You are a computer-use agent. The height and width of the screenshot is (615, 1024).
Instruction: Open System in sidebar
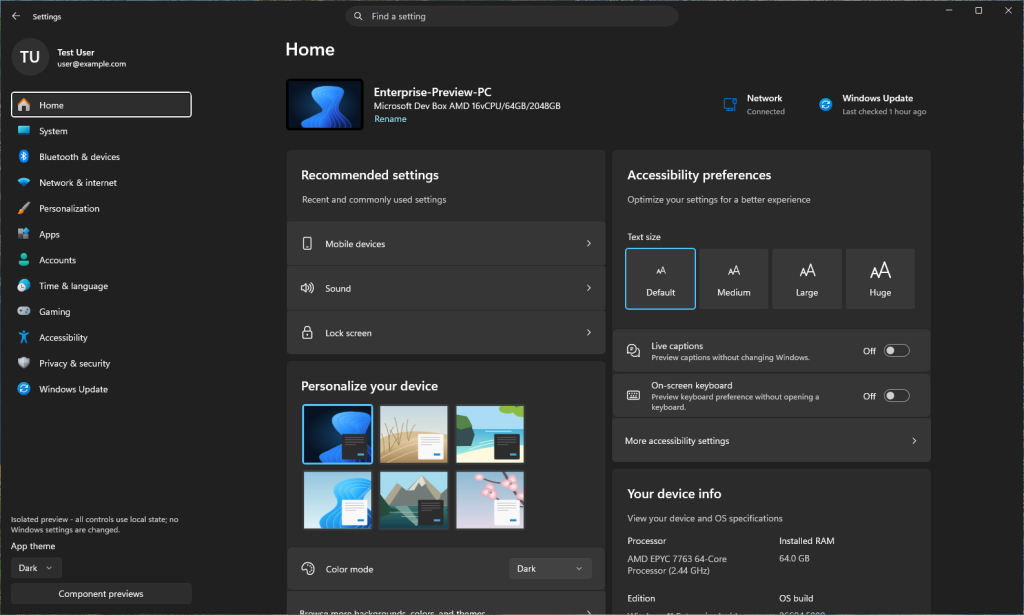pos(101,131)
